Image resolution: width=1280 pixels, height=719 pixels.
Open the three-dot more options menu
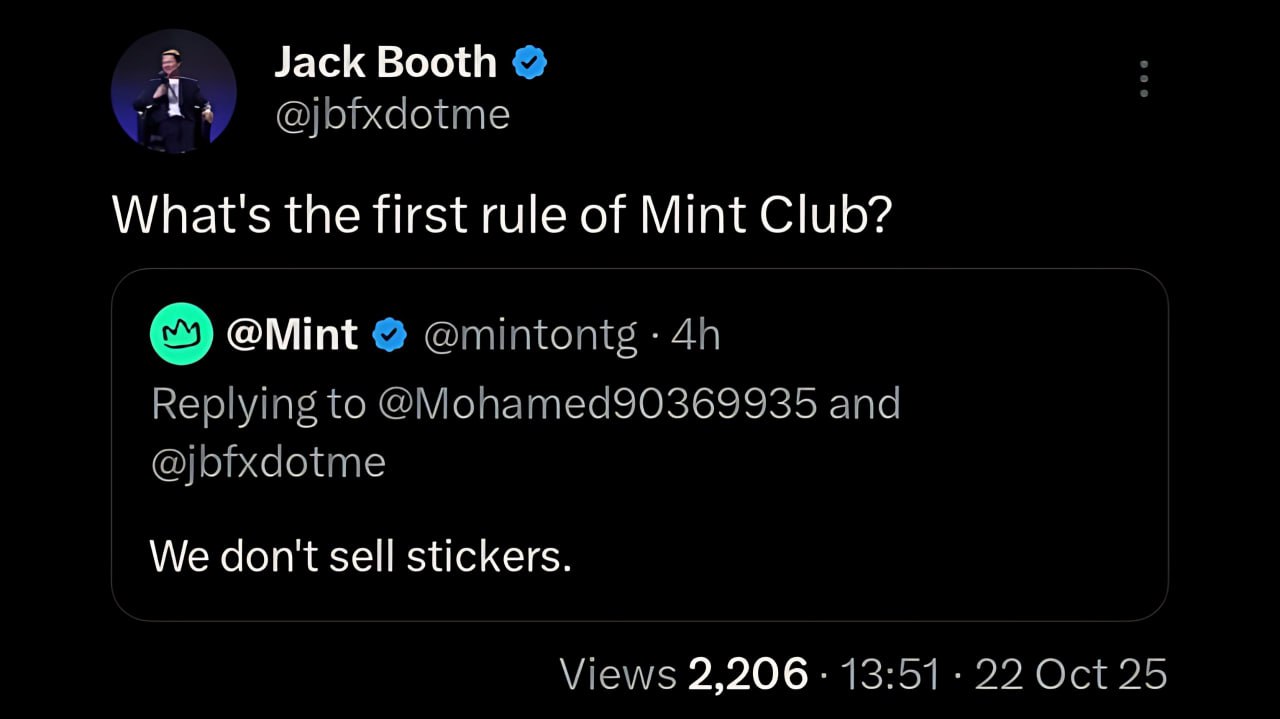click(1144, 79)
